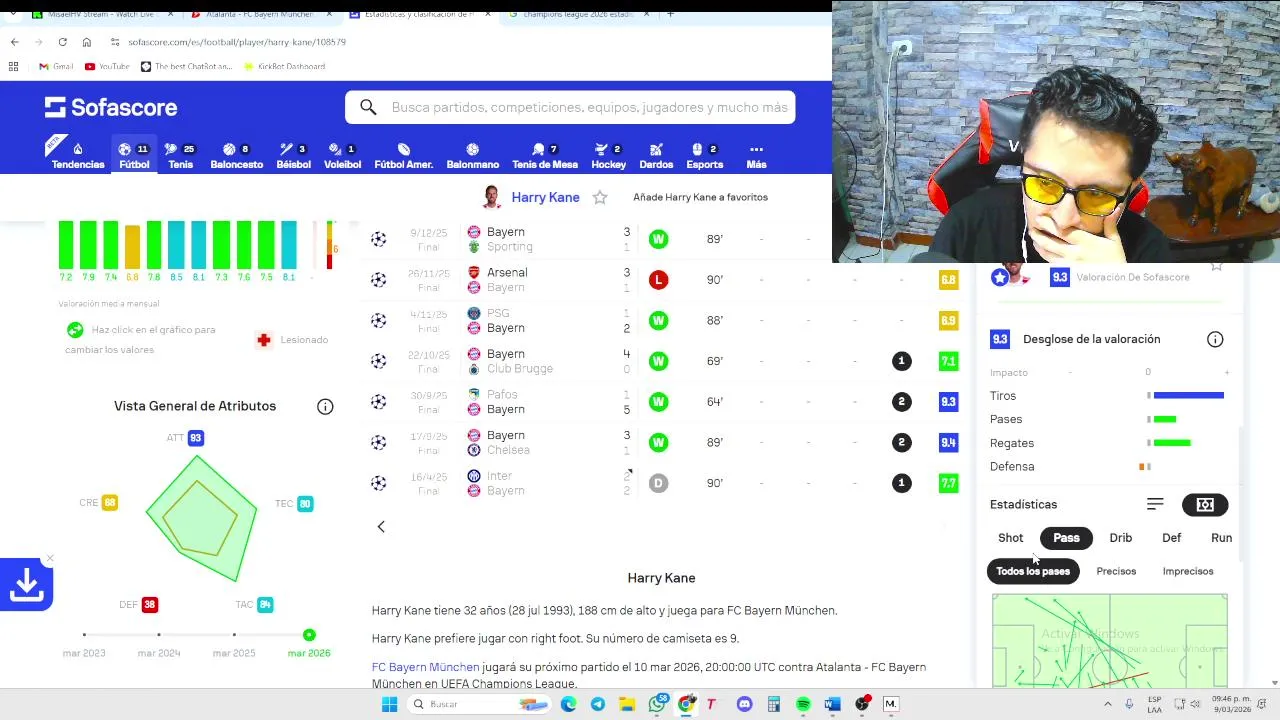The height and width of the screenshot is (720, 1280).
Task: Click the CRE 68 attribute badge
Action: (110, 503)
